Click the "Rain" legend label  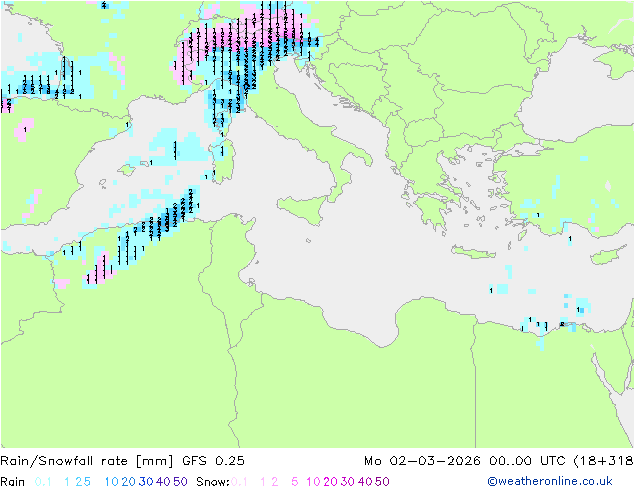tap(13, 482)
